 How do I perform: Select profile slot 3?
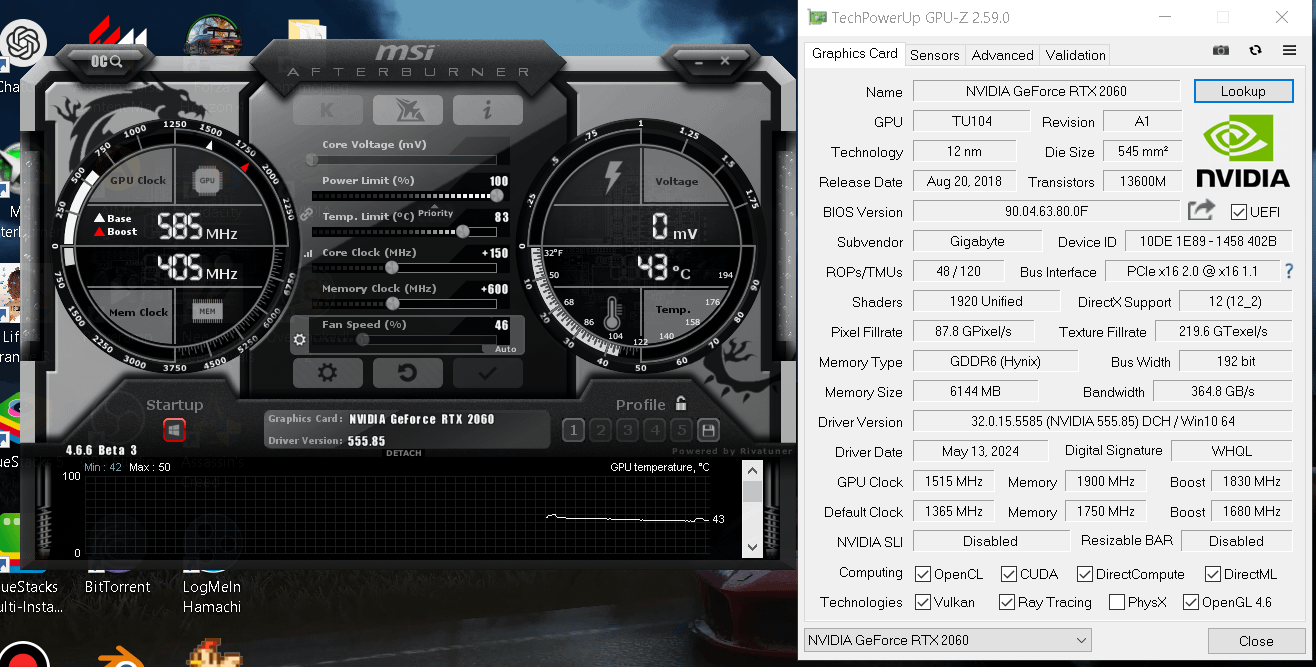pos(627,431)
